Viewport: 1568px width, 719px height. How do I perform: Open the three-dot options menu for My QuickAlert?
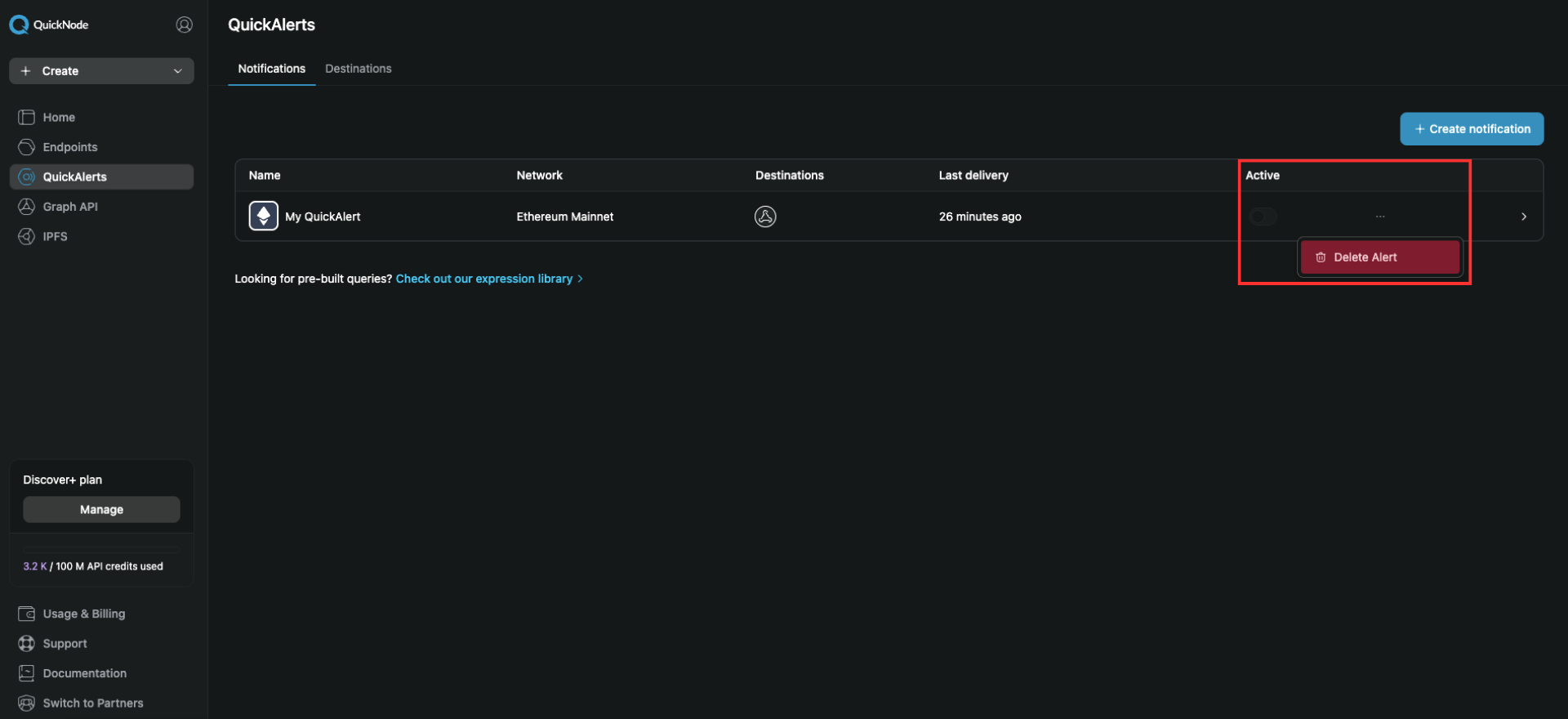coord(1380,217)
